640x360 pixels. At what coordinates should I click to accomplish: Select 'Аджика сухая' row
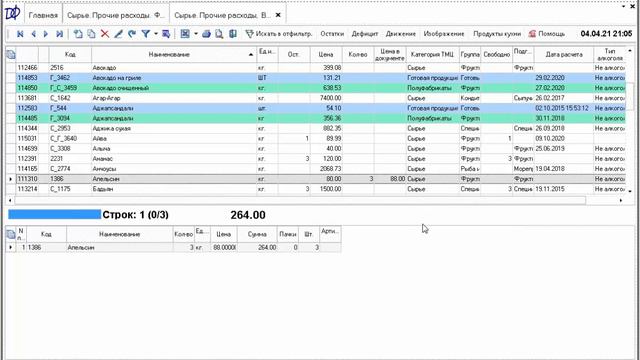(320, 128)
